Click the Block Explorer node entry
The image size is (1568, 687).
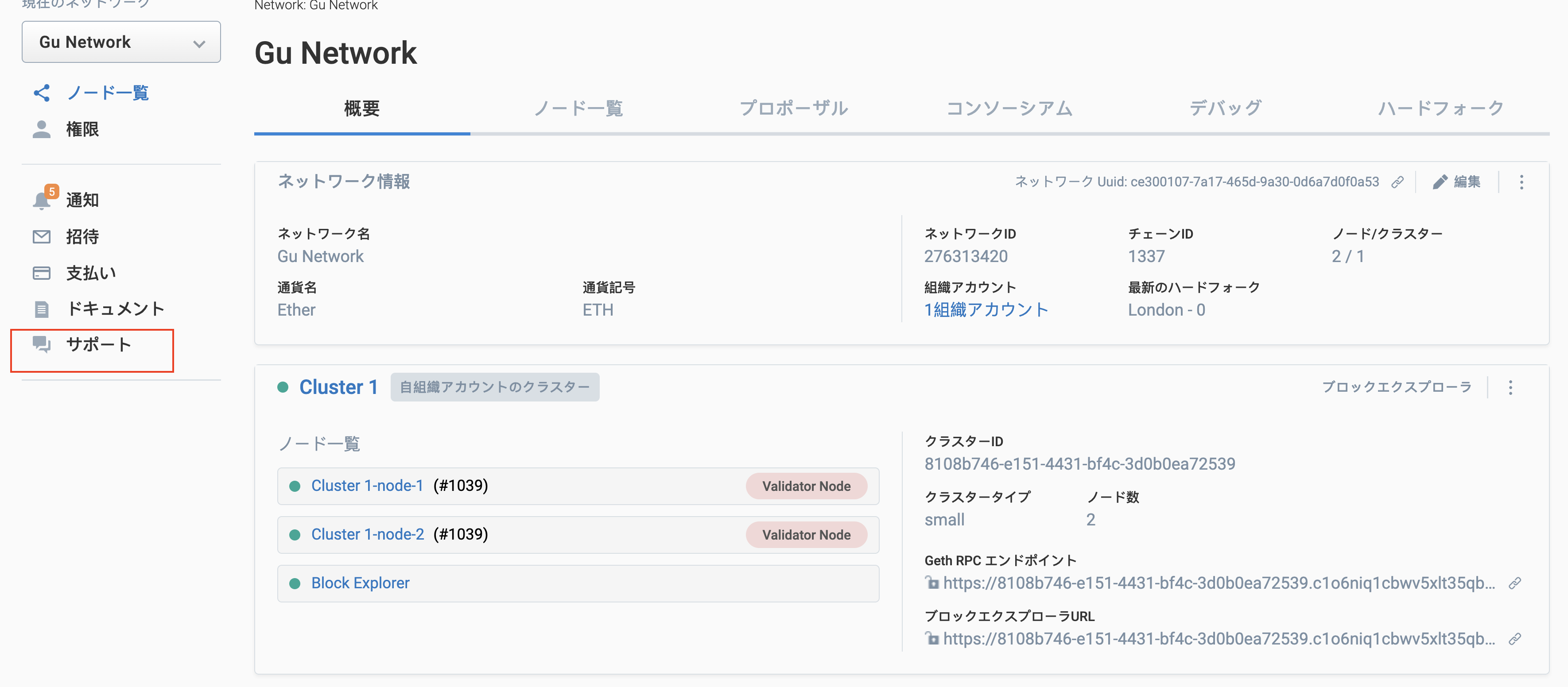pyautogui.click(x=360, y=582)
